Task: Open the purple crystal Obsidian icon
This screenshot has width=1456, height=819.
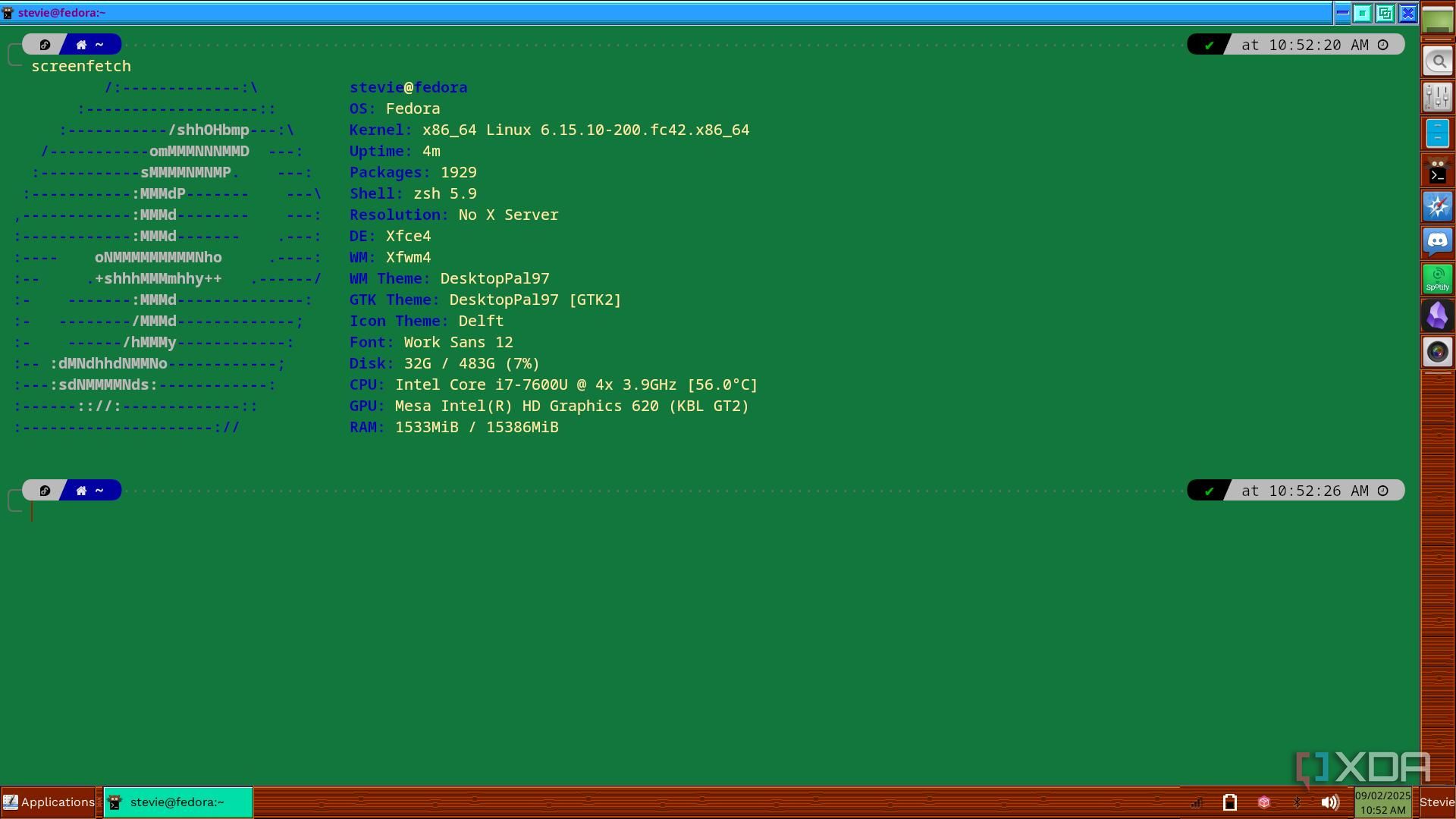Action: click(1438, 315)
